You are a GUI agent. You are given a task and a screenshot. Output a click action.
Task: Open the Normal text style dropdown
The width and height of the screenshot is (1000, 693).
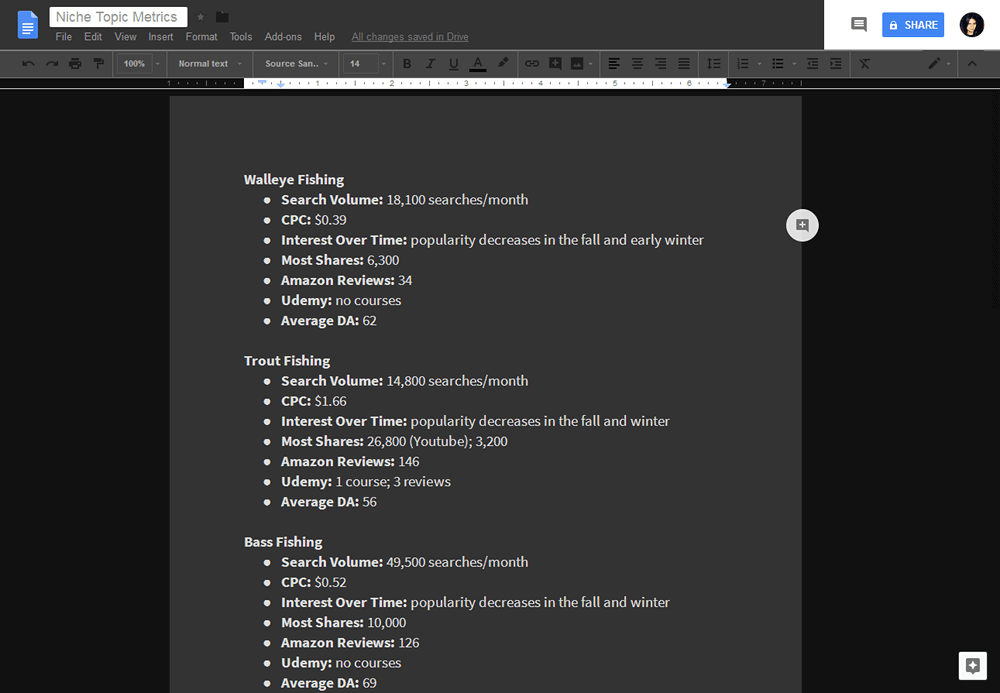(210, 64)
